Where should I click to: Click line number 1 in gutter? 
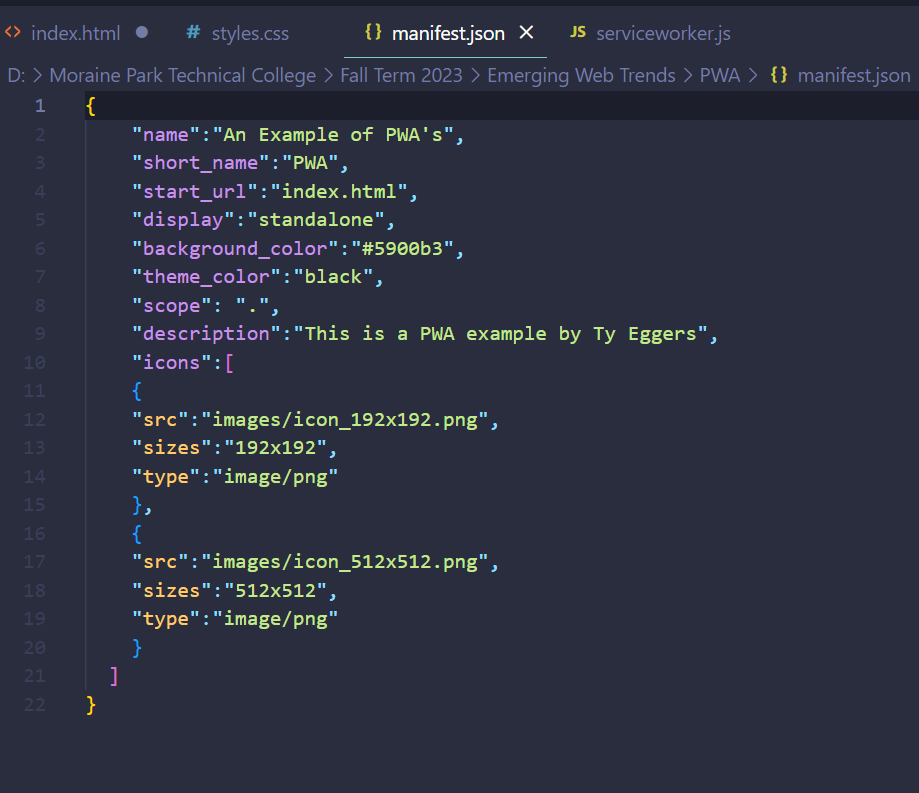40,106
